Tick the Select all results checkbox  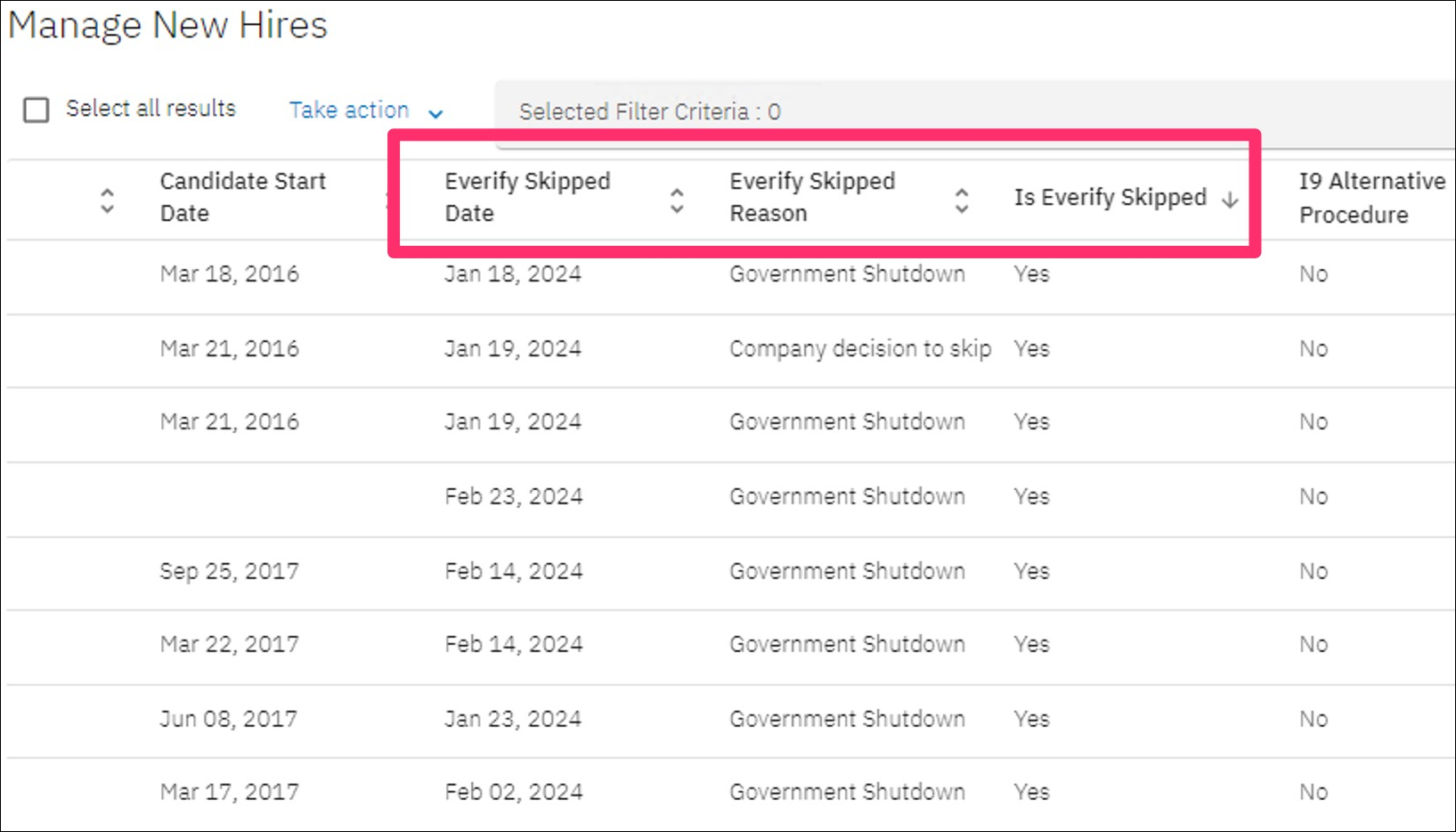(x=37, y=110)
